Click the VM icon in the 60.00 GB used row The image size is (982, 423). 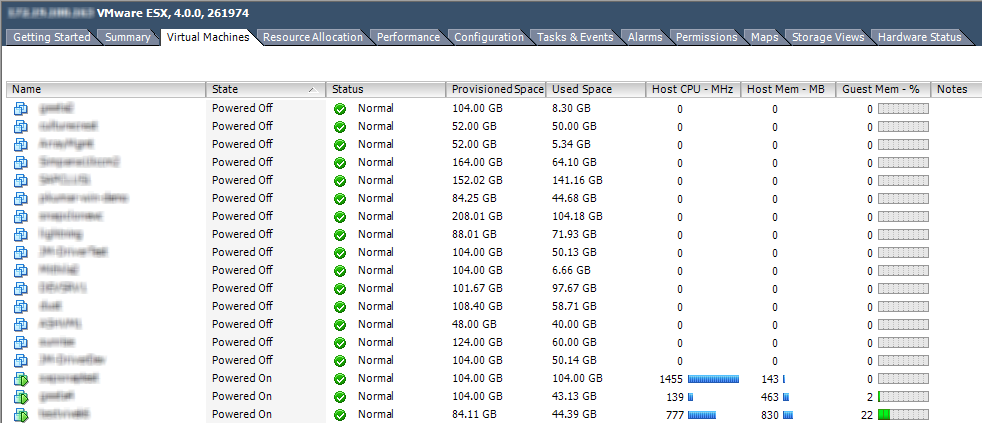[21, 343]
